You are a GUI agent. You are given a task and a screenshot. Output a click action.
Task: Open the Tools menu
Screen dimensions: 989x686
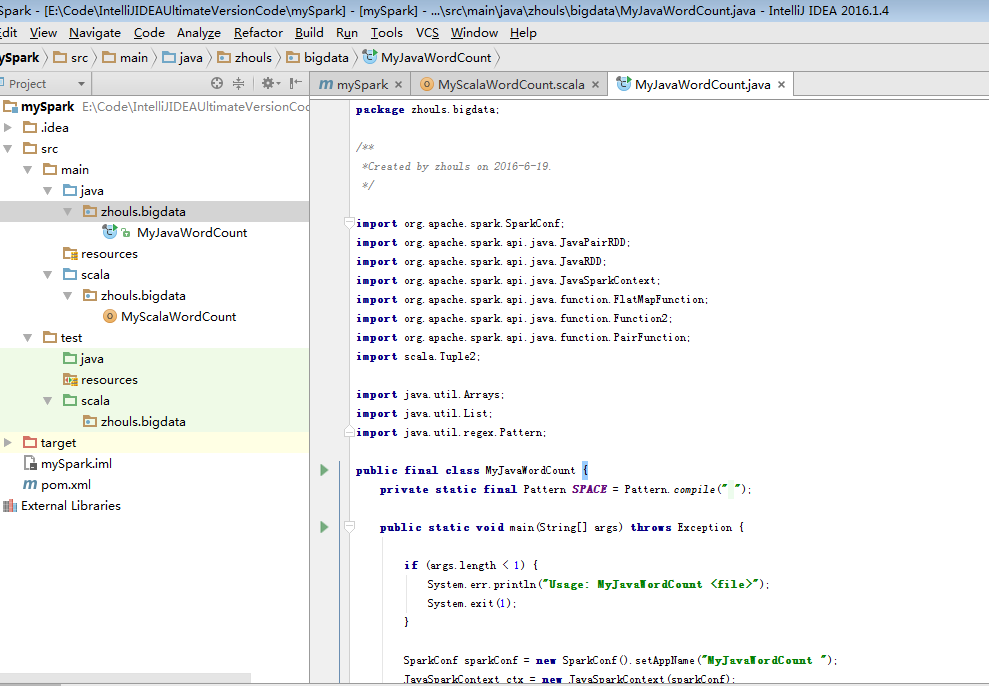point(387,33)
